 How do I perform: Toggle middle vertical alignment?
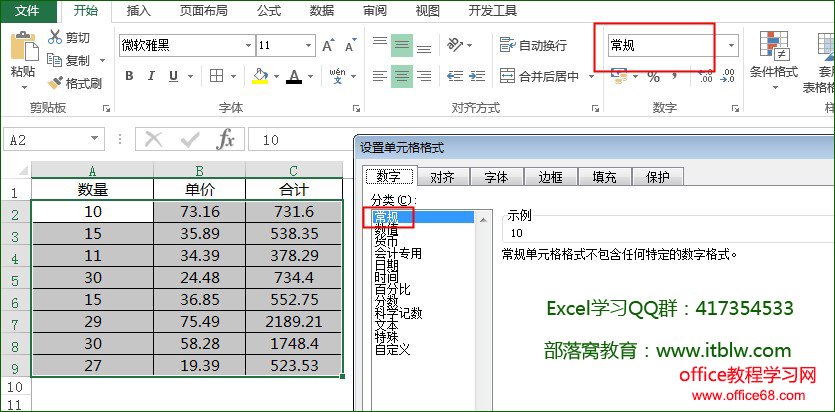click(402, 46)
